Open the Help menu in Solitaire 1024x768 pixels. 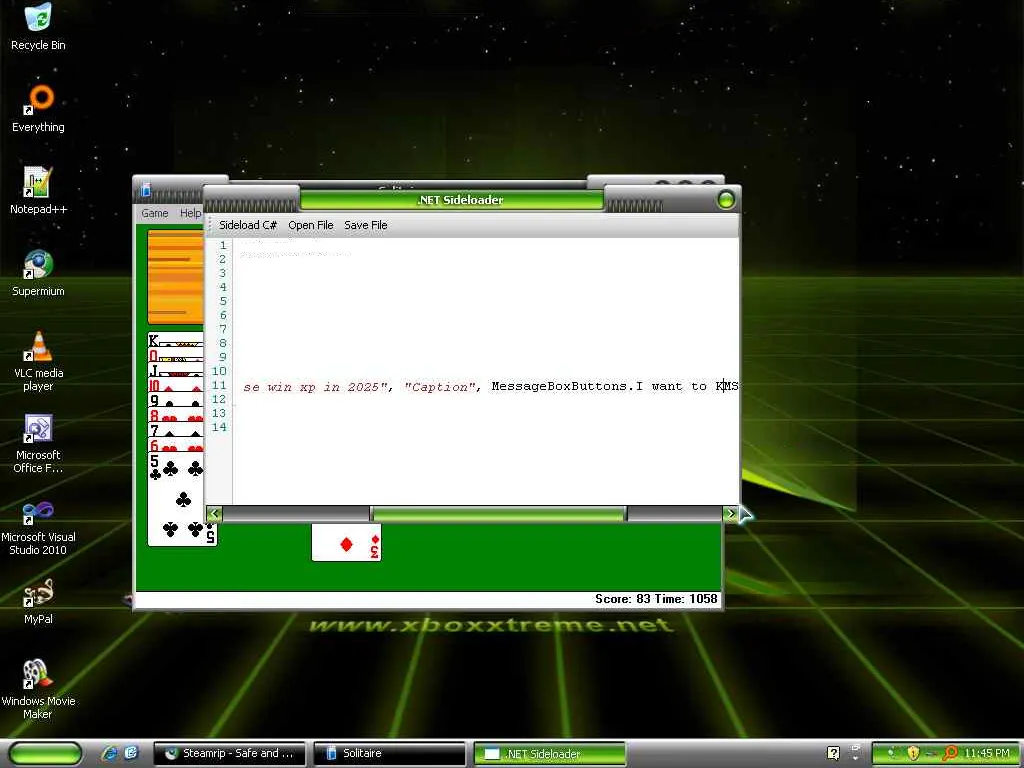click(x=190, y=213)
